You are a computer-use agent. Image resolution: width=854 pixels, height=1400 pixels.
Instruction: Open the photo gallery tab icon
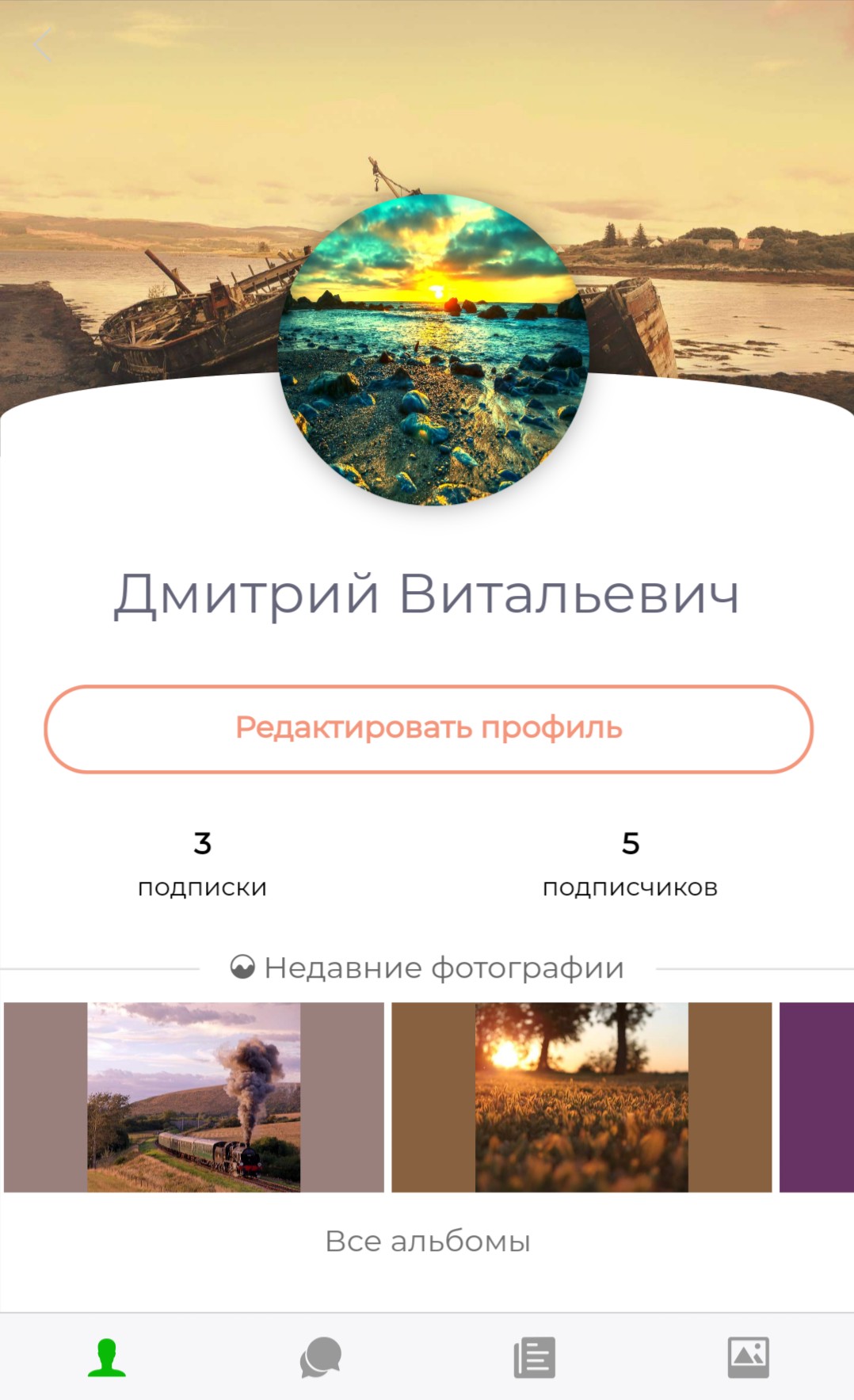pos(748,1357)
